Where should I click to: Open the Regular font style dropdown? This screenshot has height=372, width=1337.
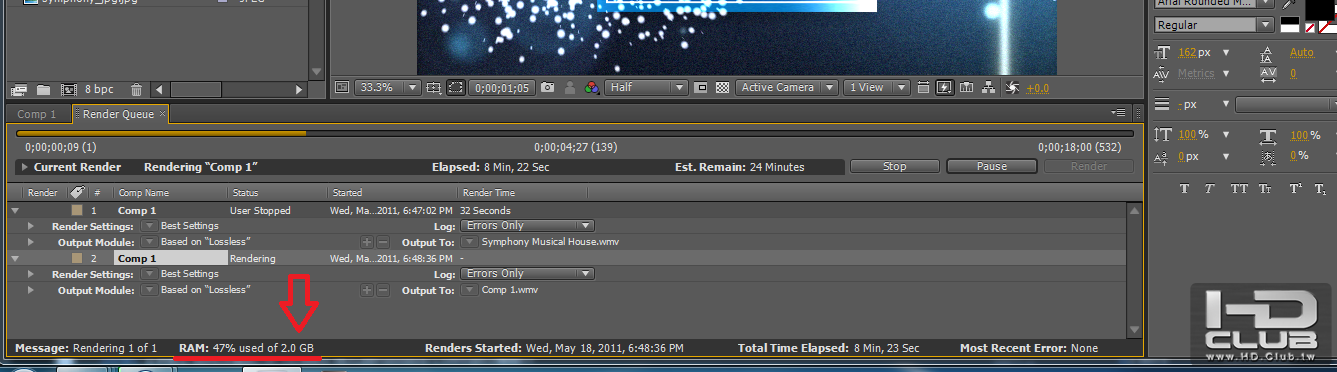click(x=1214, y=25)
